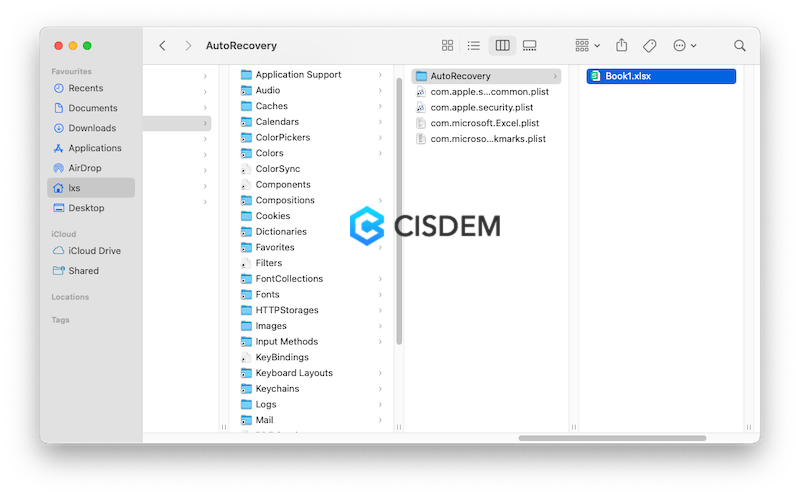Open the AutoRecovery folder

[460, 76]
